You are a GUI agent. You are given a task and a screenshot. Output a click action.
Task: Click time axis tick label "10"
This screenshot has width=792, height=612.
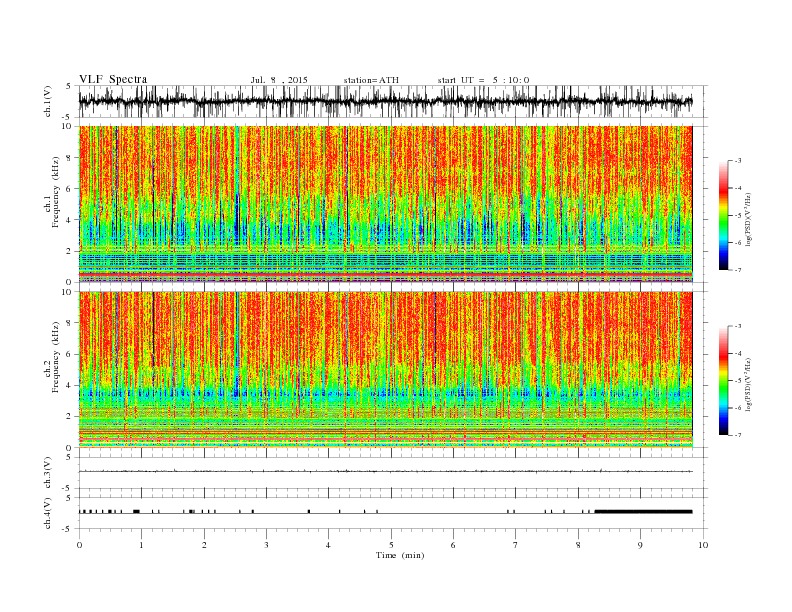coord(703,545)
